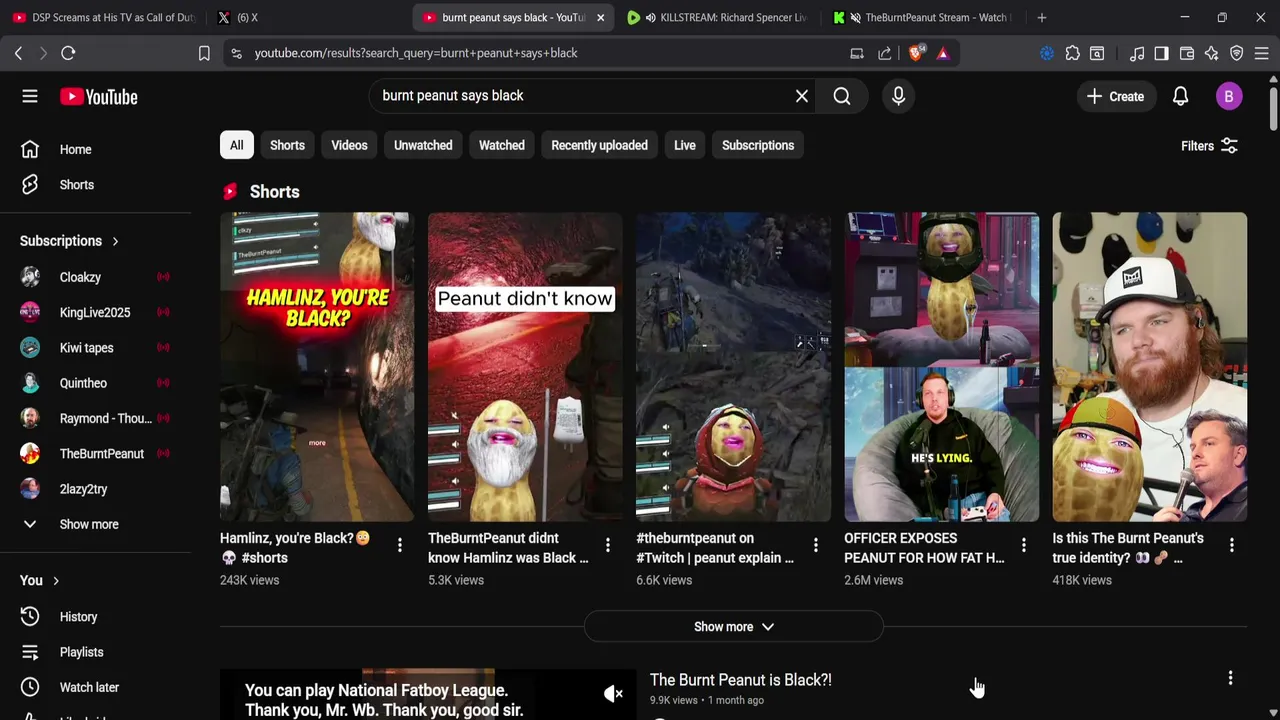Click the YouTube logo
Screen dimensions: 1280x720
tap(98, 96)
